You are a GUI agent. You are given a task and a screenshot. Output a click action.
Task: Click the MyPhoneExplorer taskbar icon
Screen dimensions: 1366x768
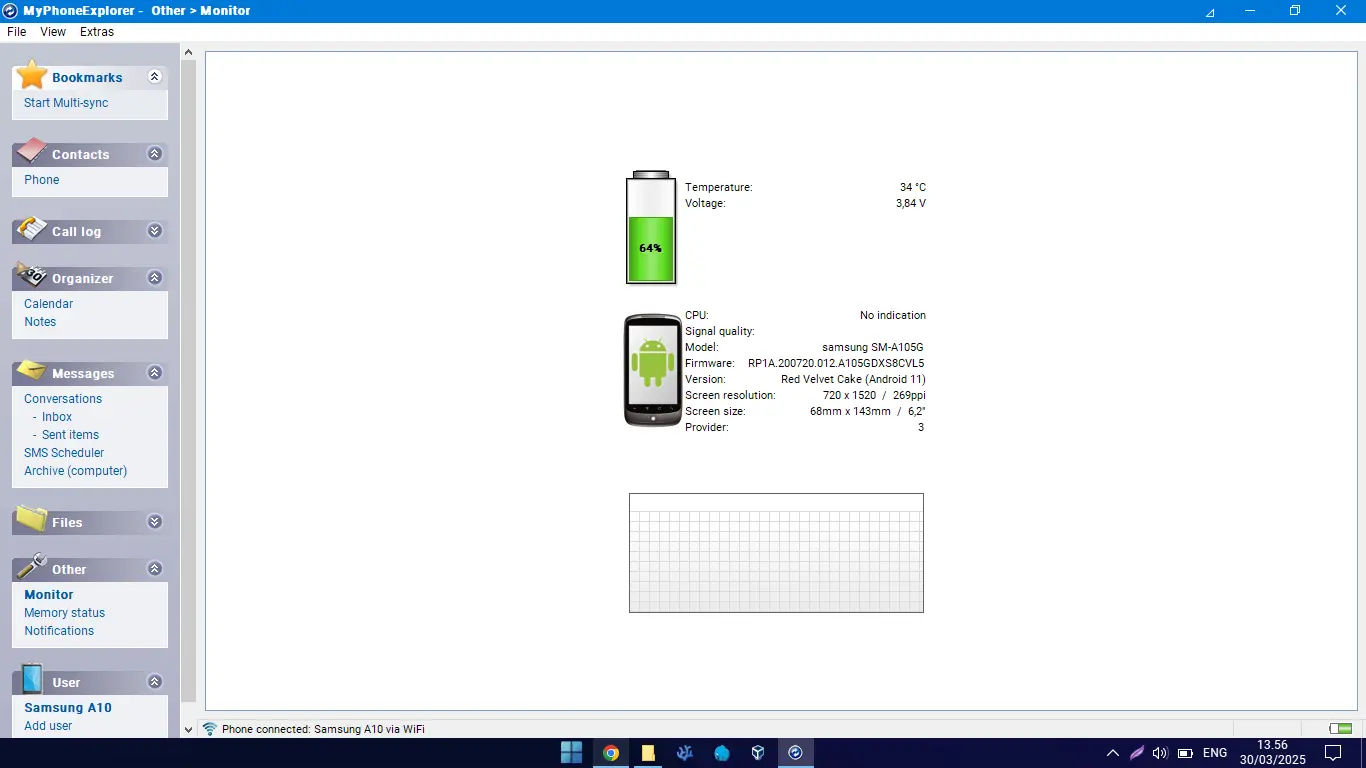pyautogui.click(x=795, y=753)
